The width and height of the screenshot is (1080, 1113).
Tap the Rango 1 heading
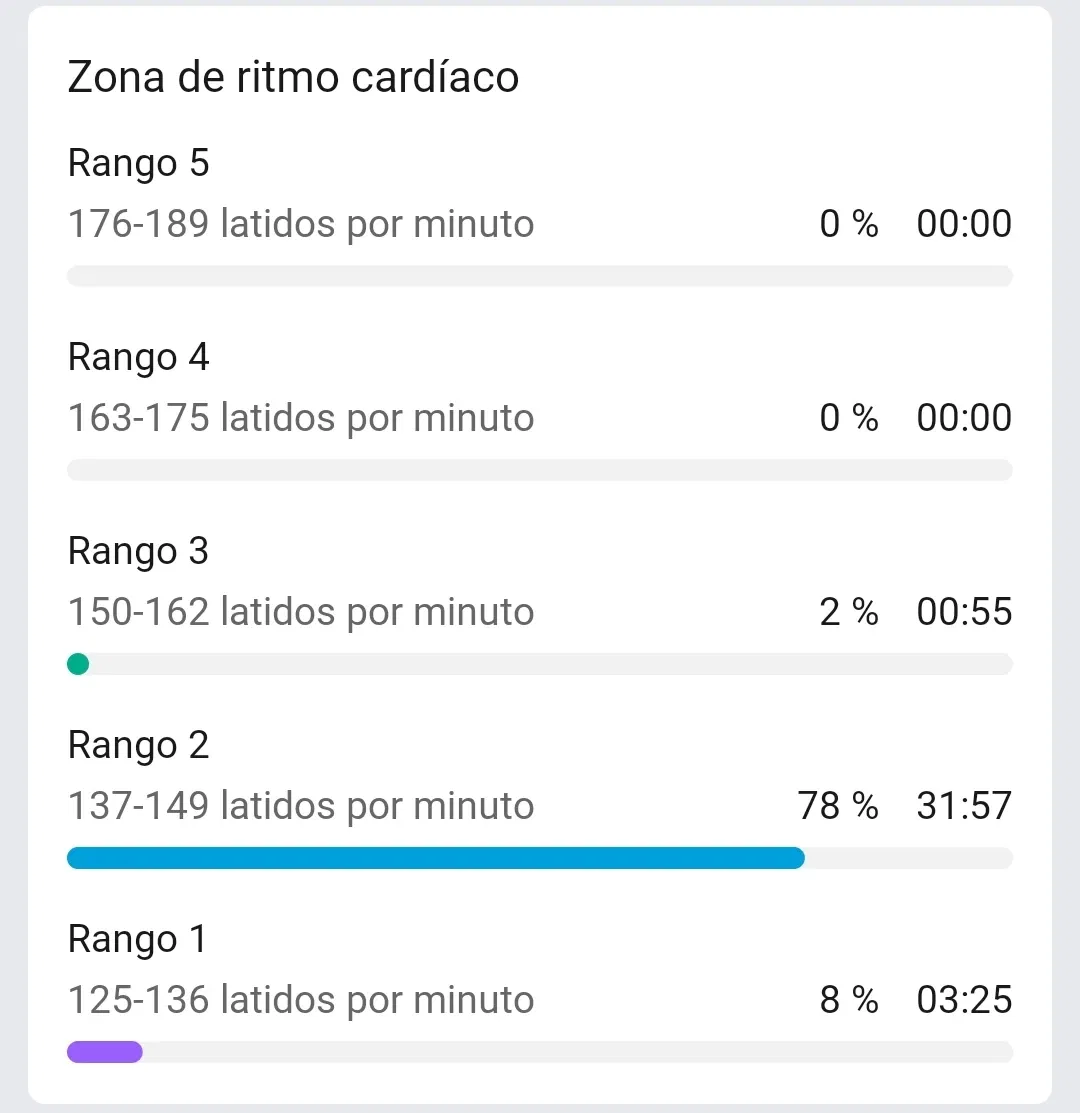(137, 939)
